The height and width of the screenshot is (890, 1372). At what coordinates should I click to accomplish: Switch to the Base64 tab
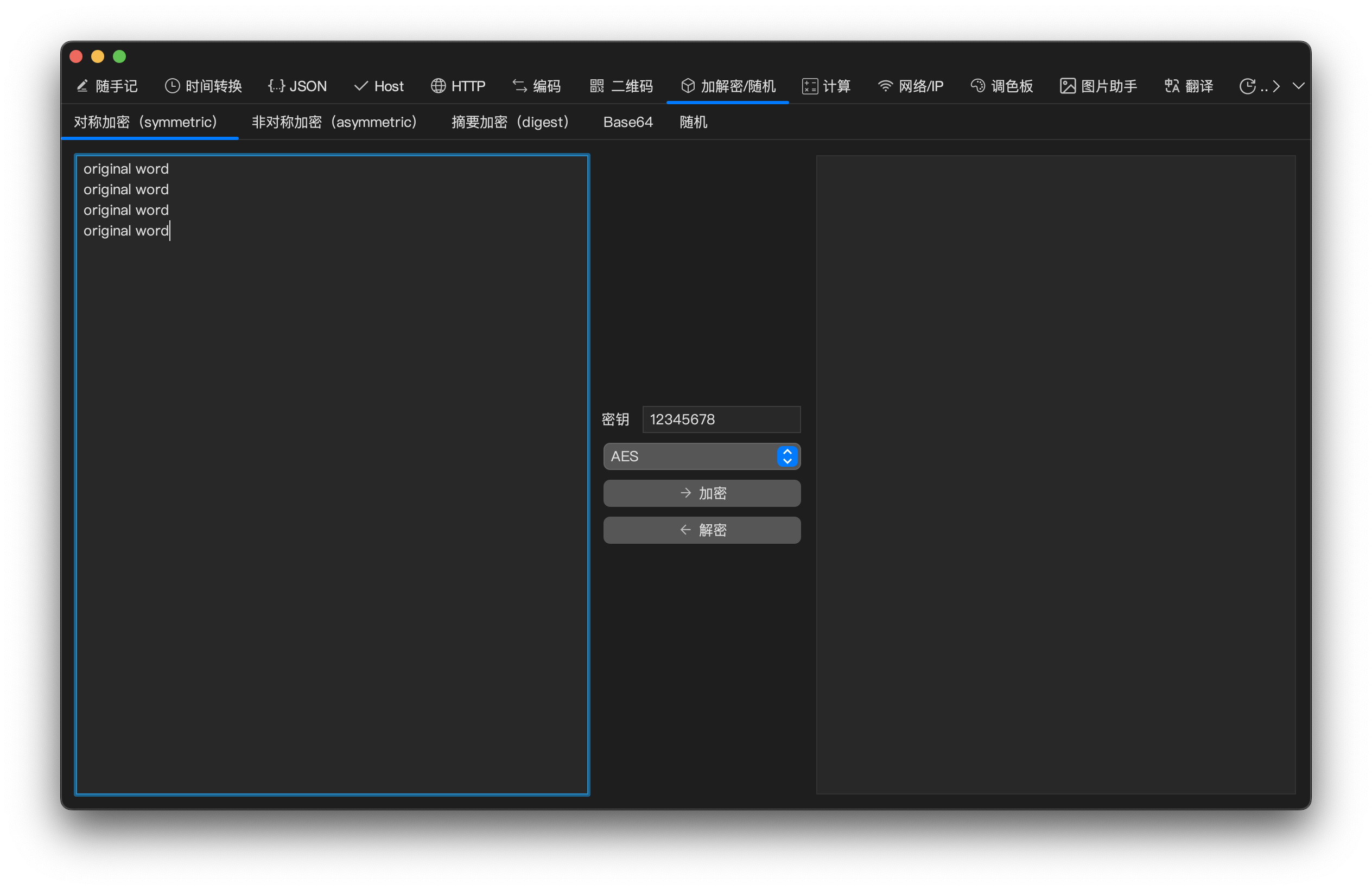[628, 122]
